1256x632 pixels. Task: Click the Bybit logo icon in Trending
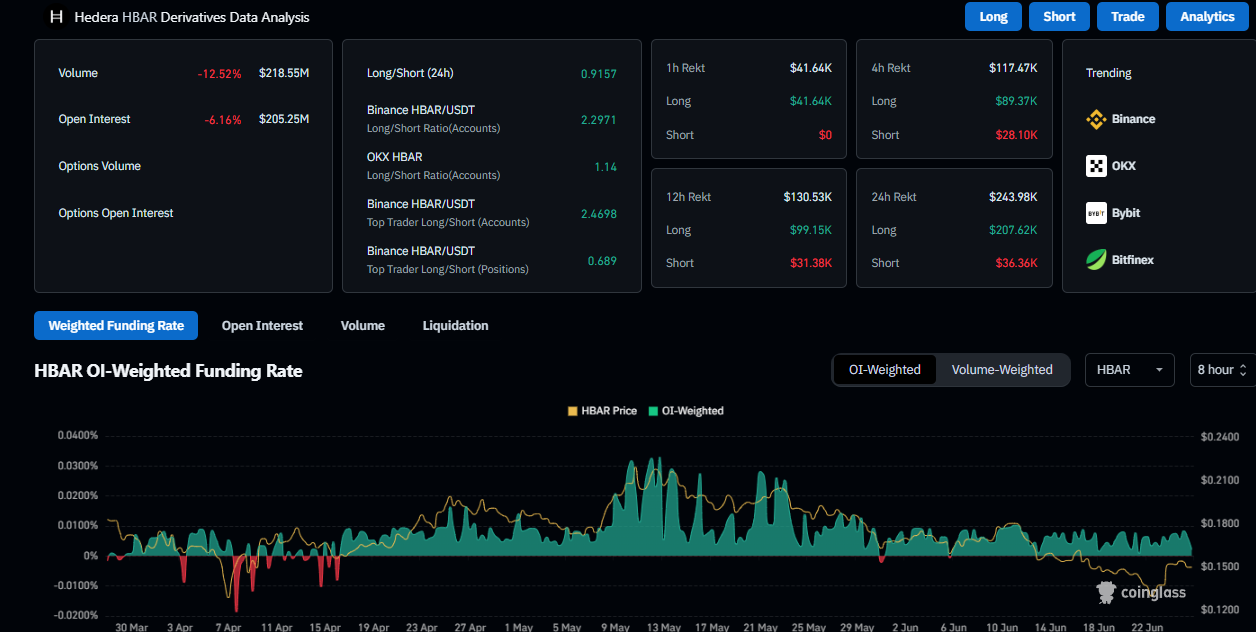1096,213
